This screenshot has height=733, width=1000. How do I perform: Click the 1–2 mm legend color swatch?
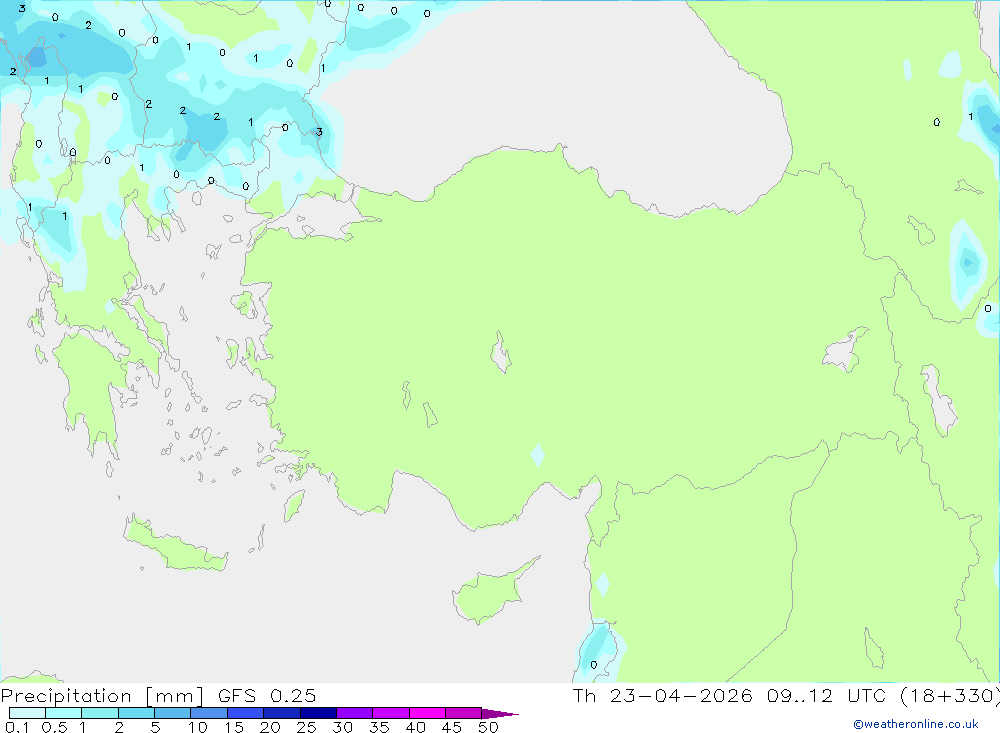(100, 713)
